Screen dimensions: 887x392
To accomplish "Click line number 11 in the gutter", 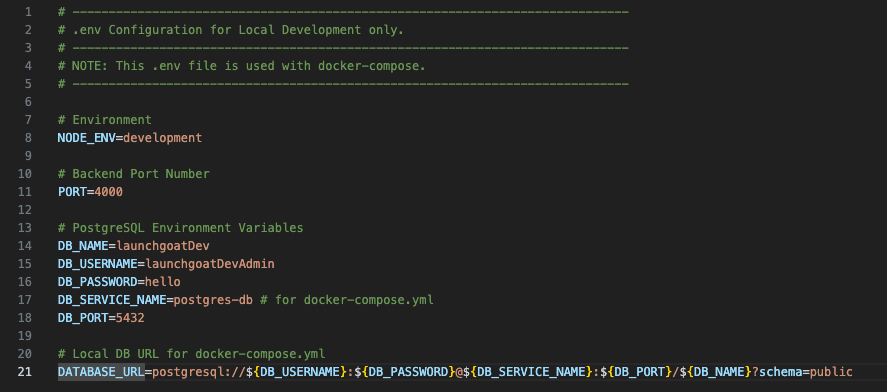I will 25,192.
